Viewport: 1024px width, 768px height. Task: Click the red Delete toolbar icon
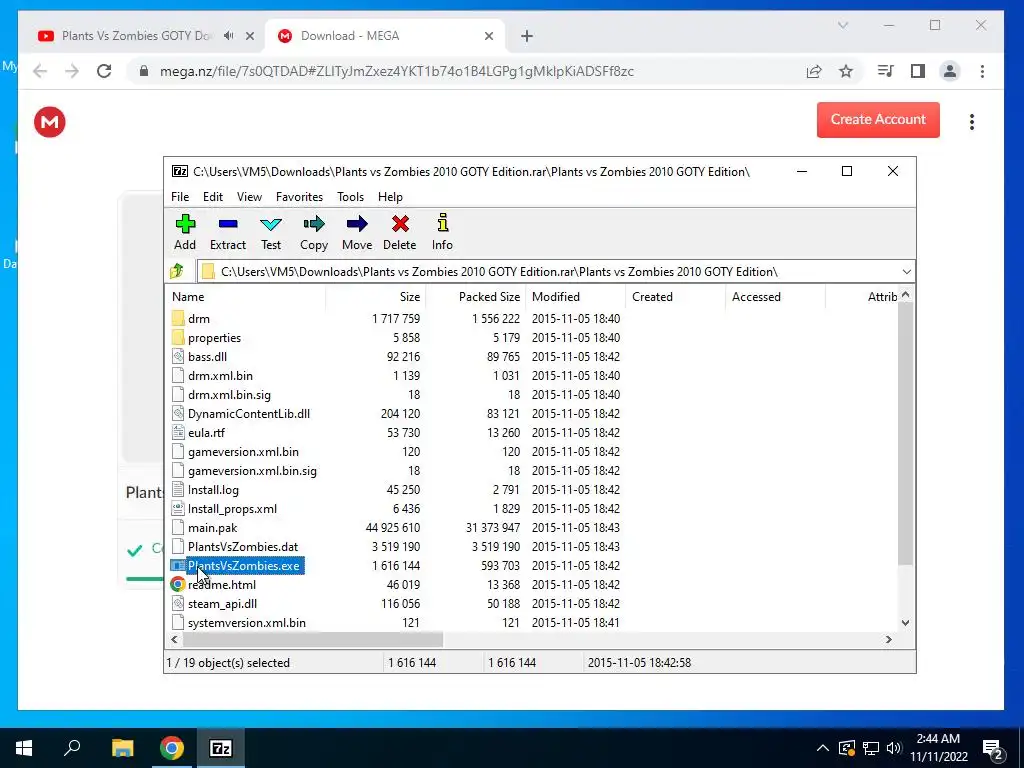(x=400, y=225)
